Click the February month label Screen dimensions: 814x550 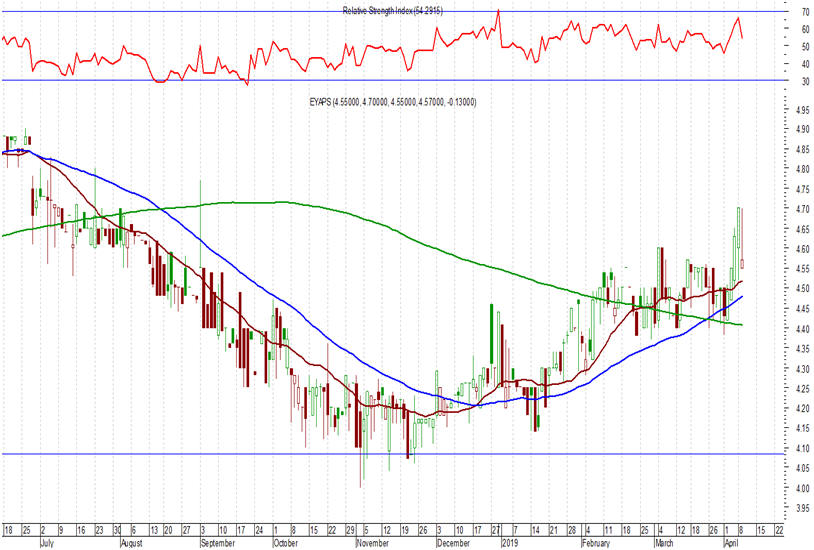point(595,543)
